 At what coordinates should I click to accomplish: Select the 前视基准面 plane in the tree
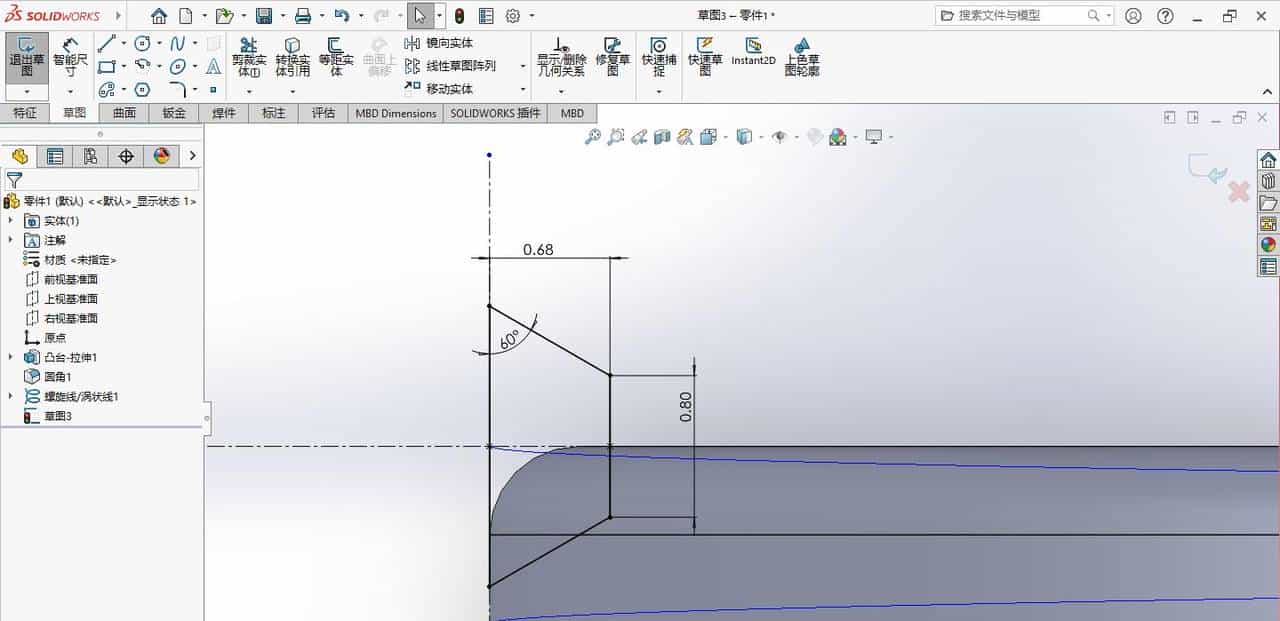(x=70, y=279)
